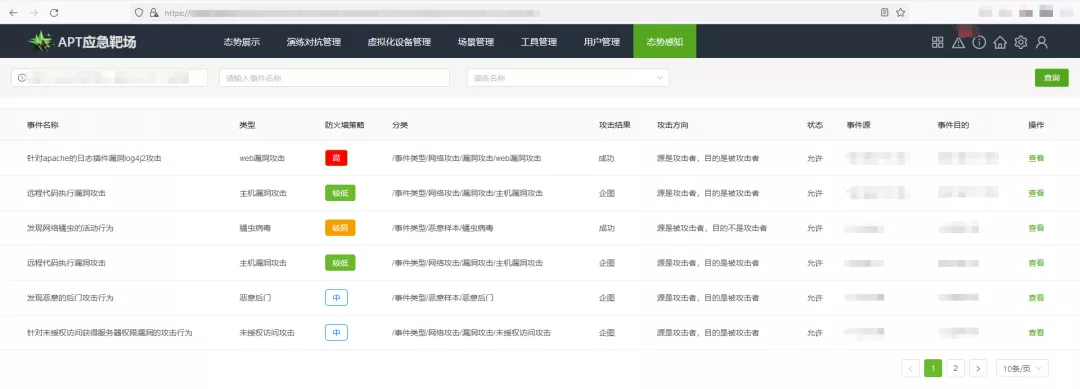The height and width of the screenshot is (389, 1080).
Task: Click the clock icon in date filter
Action: tap(21, 78)
